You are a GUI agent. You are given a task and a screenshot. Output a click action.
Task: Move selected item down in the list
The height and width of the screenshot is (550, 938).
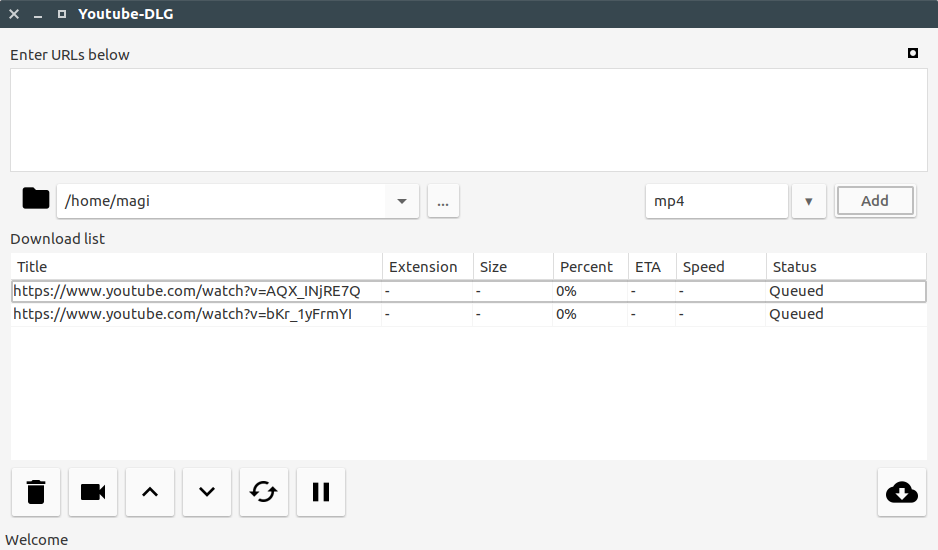(x=207, y=492)
